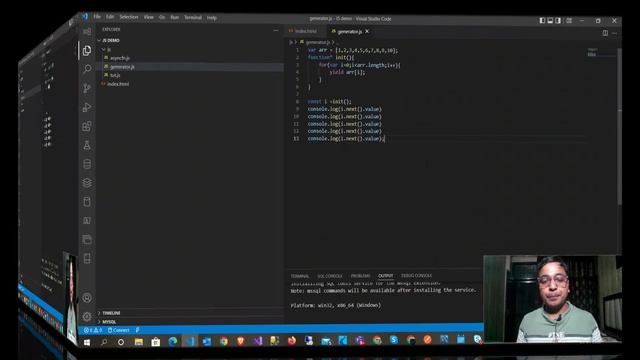
Task: Open the Search view in activity bar
Action: (x=87, y=69)
